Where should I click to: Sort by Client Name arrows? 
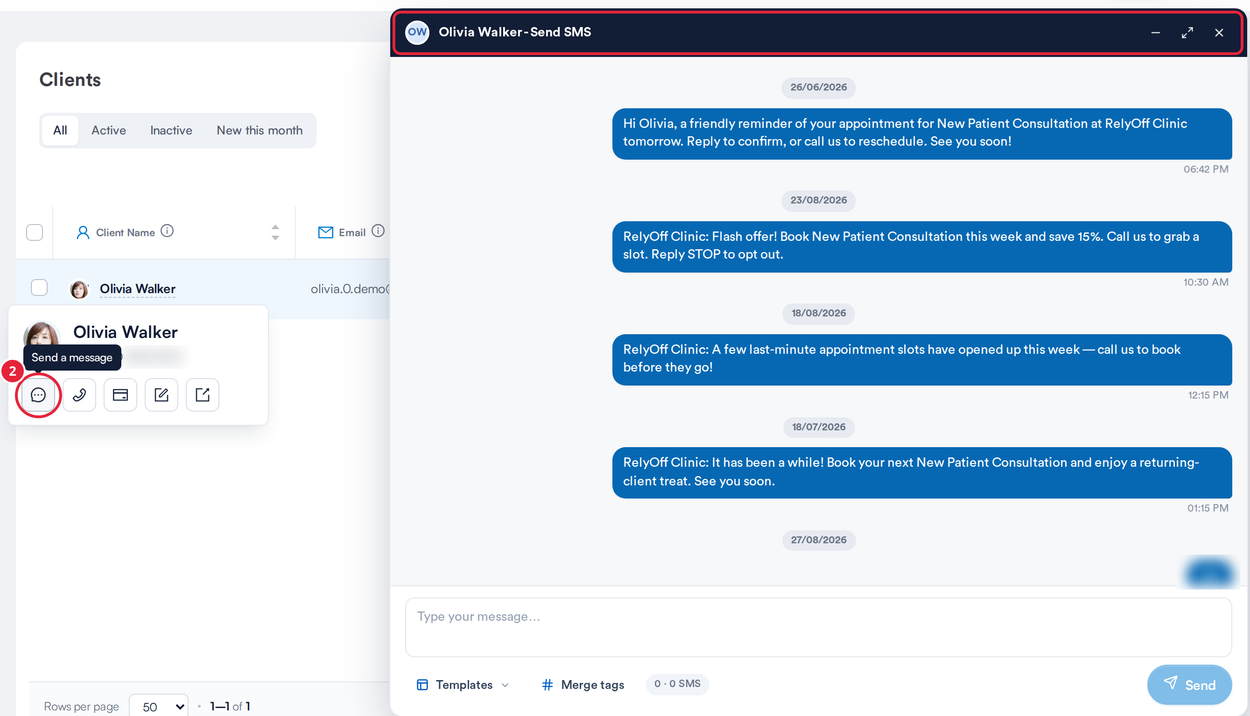pos(275,232)
